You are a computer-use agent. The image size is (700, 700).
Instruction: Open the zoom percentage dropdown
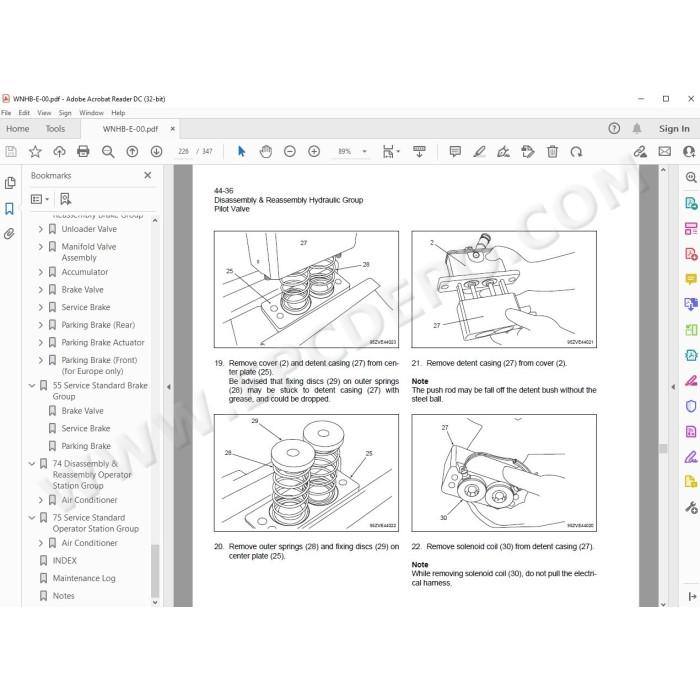[364, 152]
